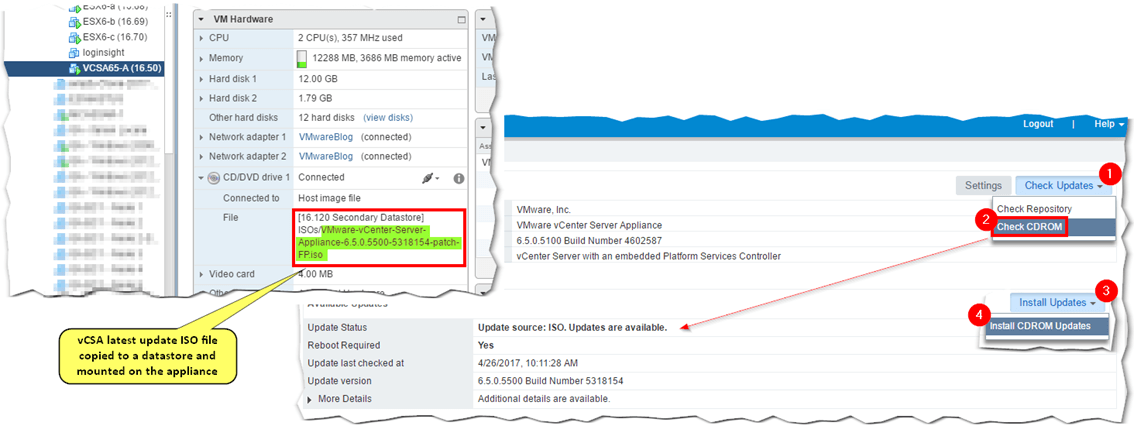
Task: Open VMwareBlog network for adapter 2
Action: 325,156
